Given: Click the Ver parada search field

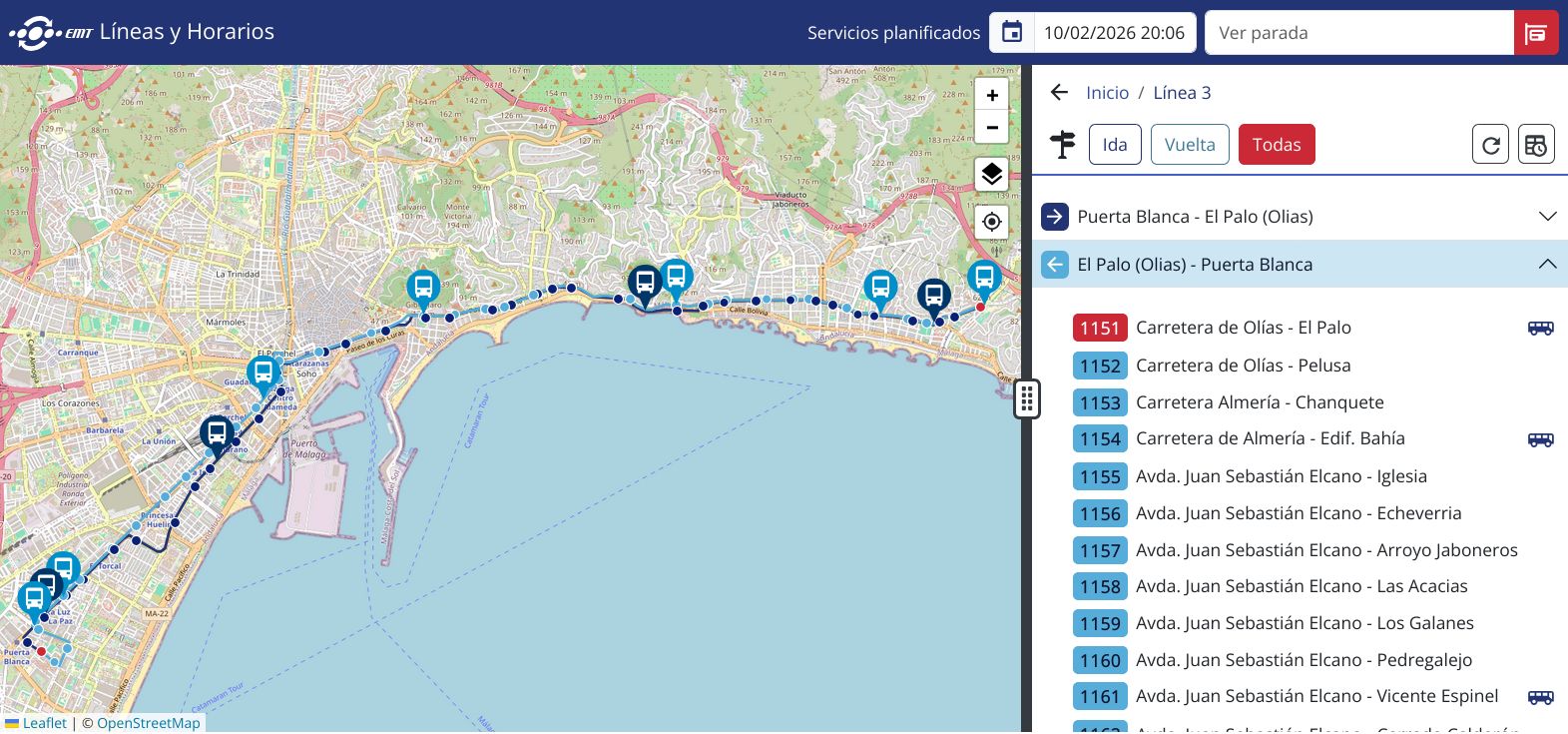Looking at the screenshot, I should pos(1359,33).
